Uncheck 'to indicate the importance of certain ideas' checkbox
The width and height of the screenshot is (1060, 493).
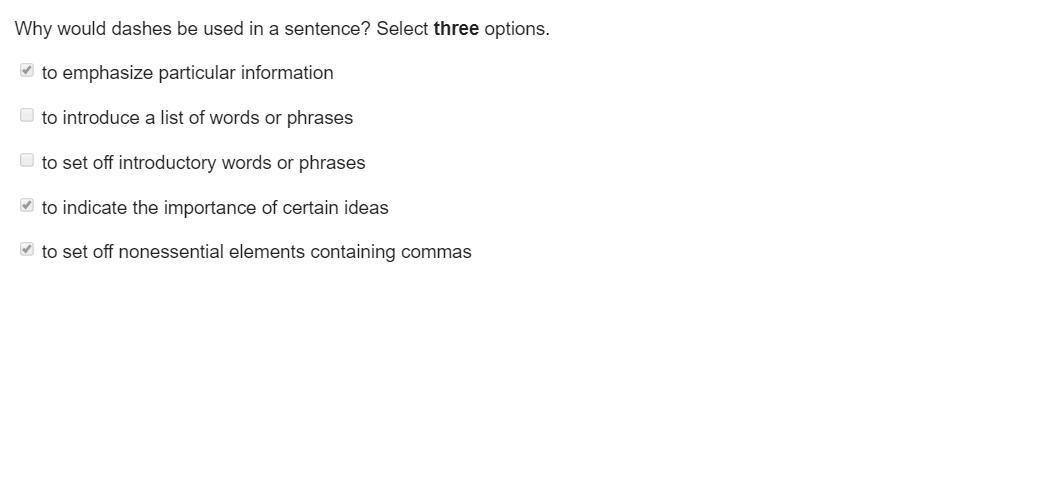(26, 205)
